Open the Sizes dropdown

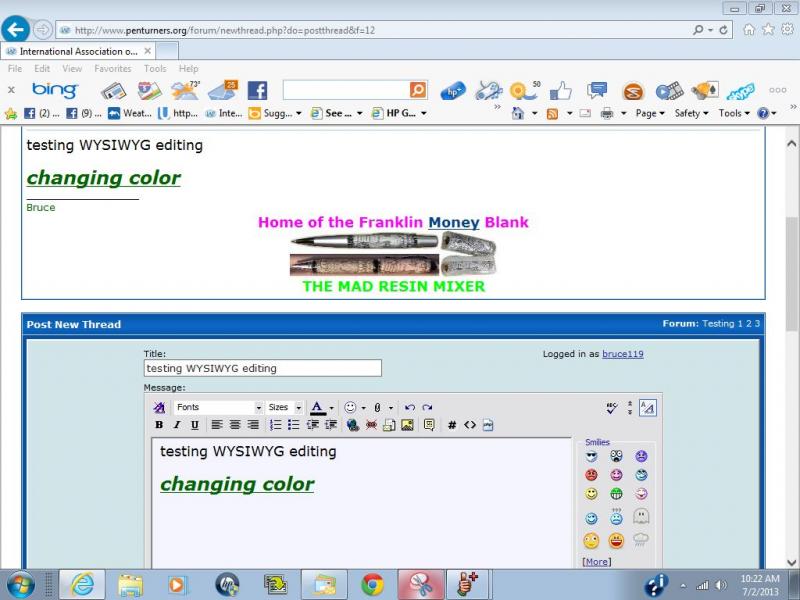(x=284, y=408)
